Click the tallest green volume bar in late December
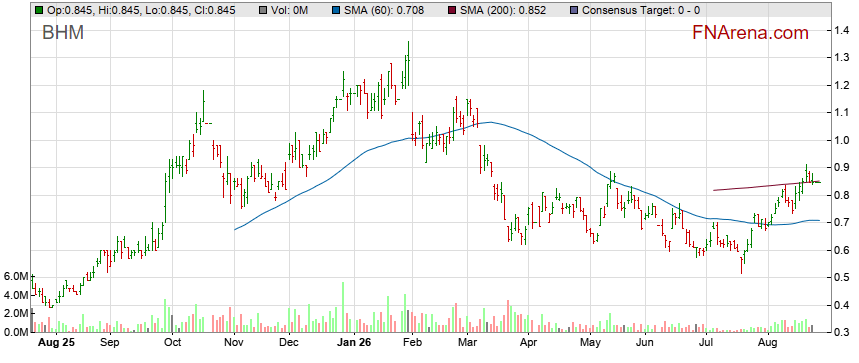859x363 pixels. [343, 307]
